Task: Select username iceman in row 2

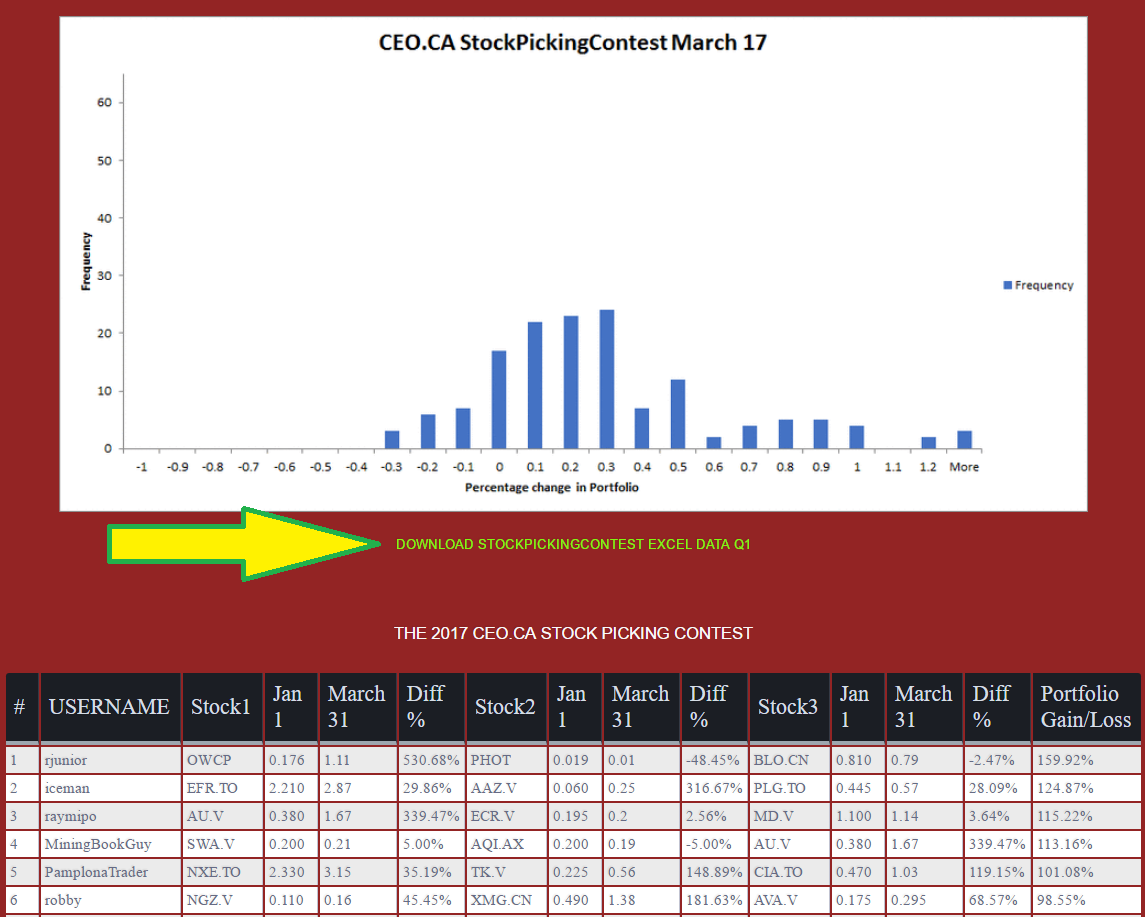Action: 110,789
